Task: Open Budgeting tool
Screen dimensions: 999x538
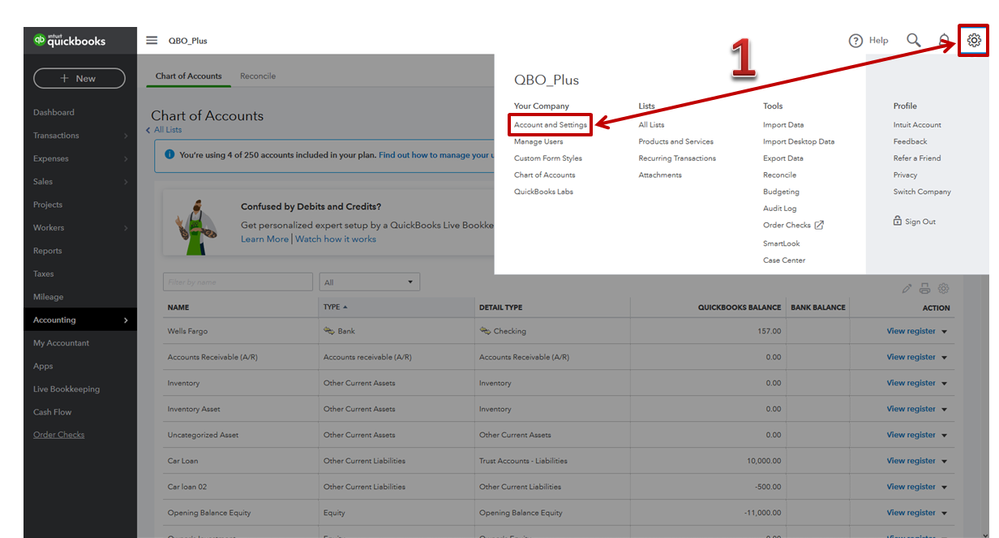Action: [x=781, y=191]
